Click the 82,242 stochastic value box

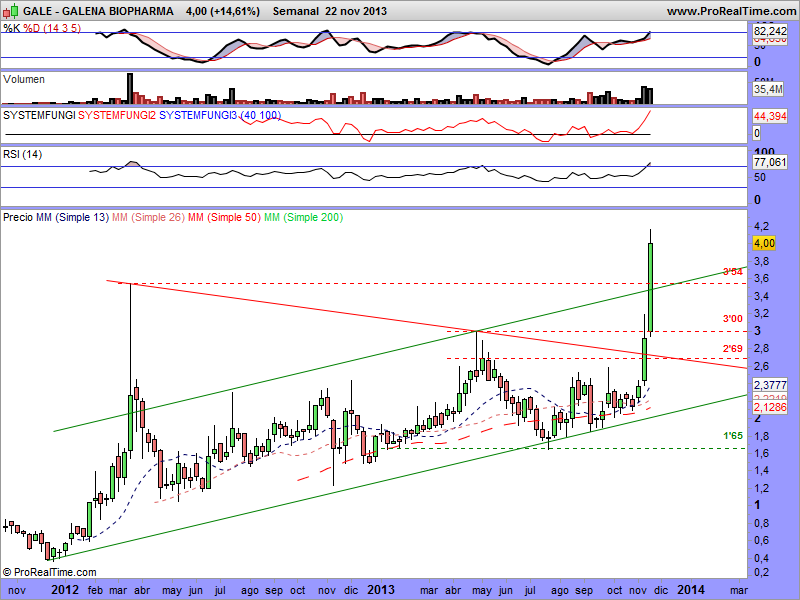pos(770,31)
